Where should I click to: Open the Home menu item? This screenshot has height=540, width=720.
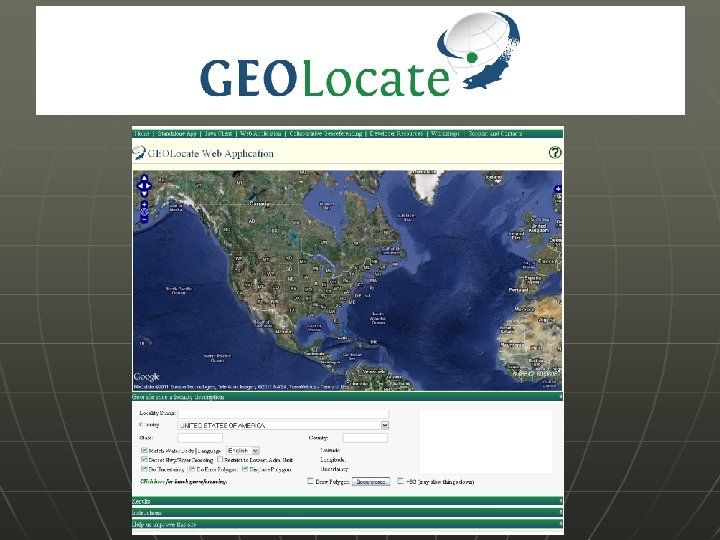click(x=142, y=134)
